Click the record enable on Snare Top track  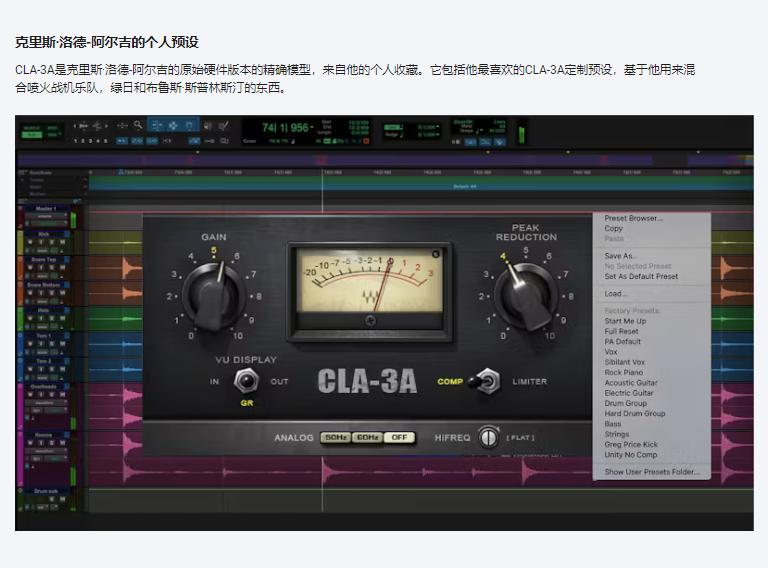[x=30, y=267]
